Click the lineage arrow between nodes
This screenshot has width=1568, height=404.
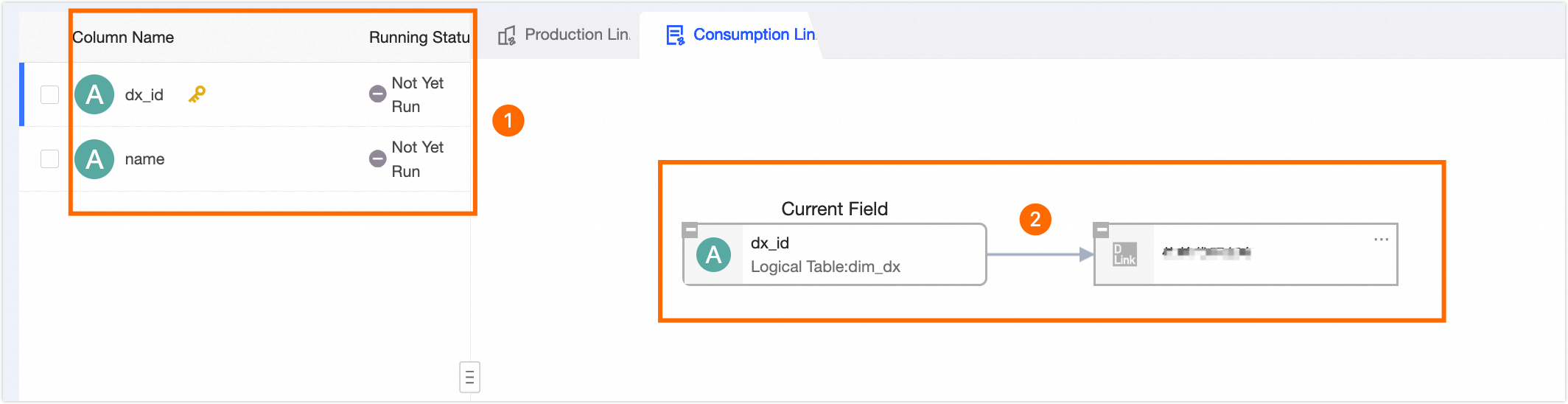click(x=1039, y=255)
